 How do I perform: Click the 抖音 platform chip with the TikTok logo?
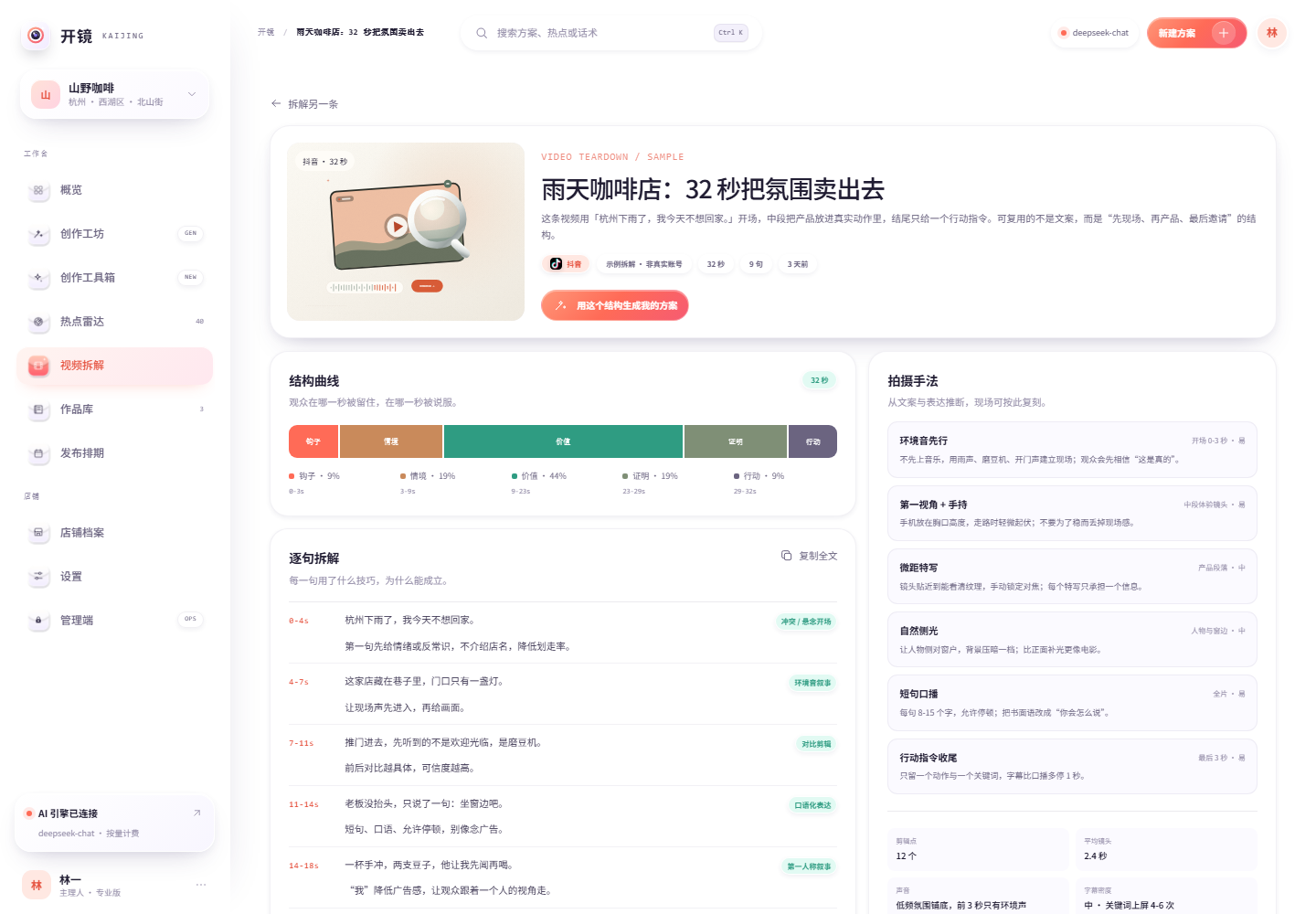click(x=566, y=264)
